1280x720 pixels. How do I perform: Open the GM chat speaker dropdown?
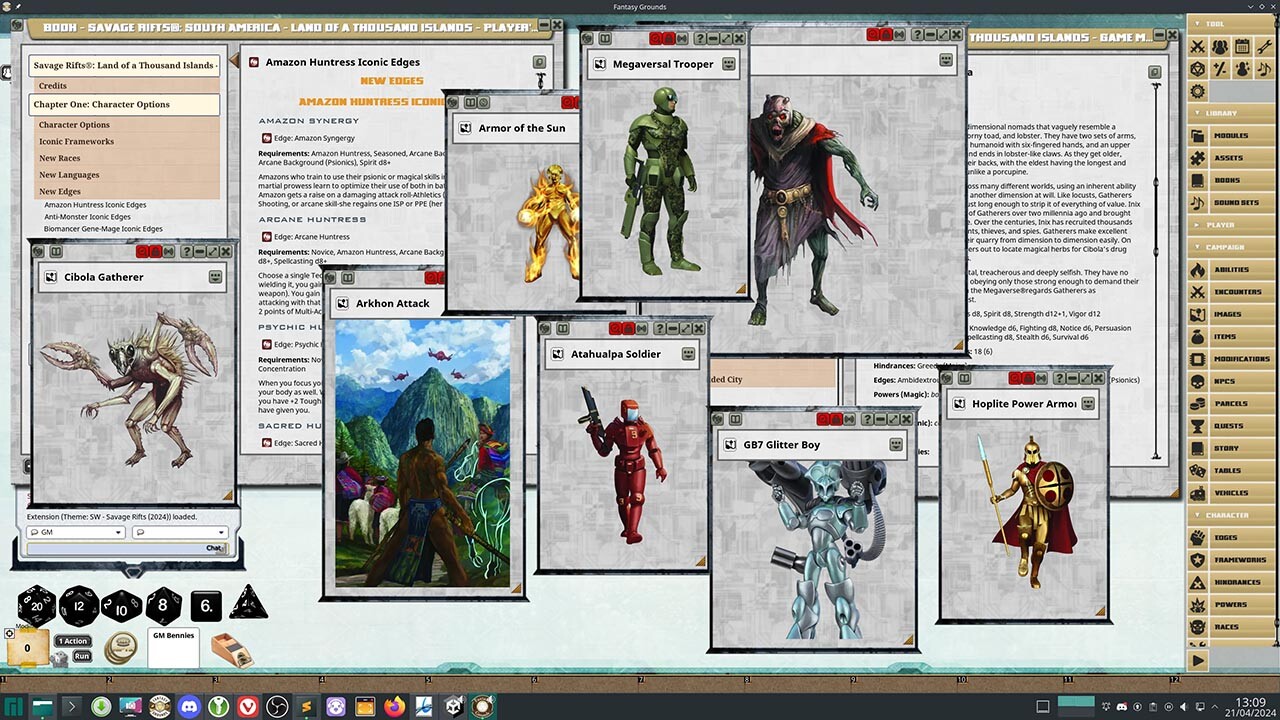(x=118, y=532)
